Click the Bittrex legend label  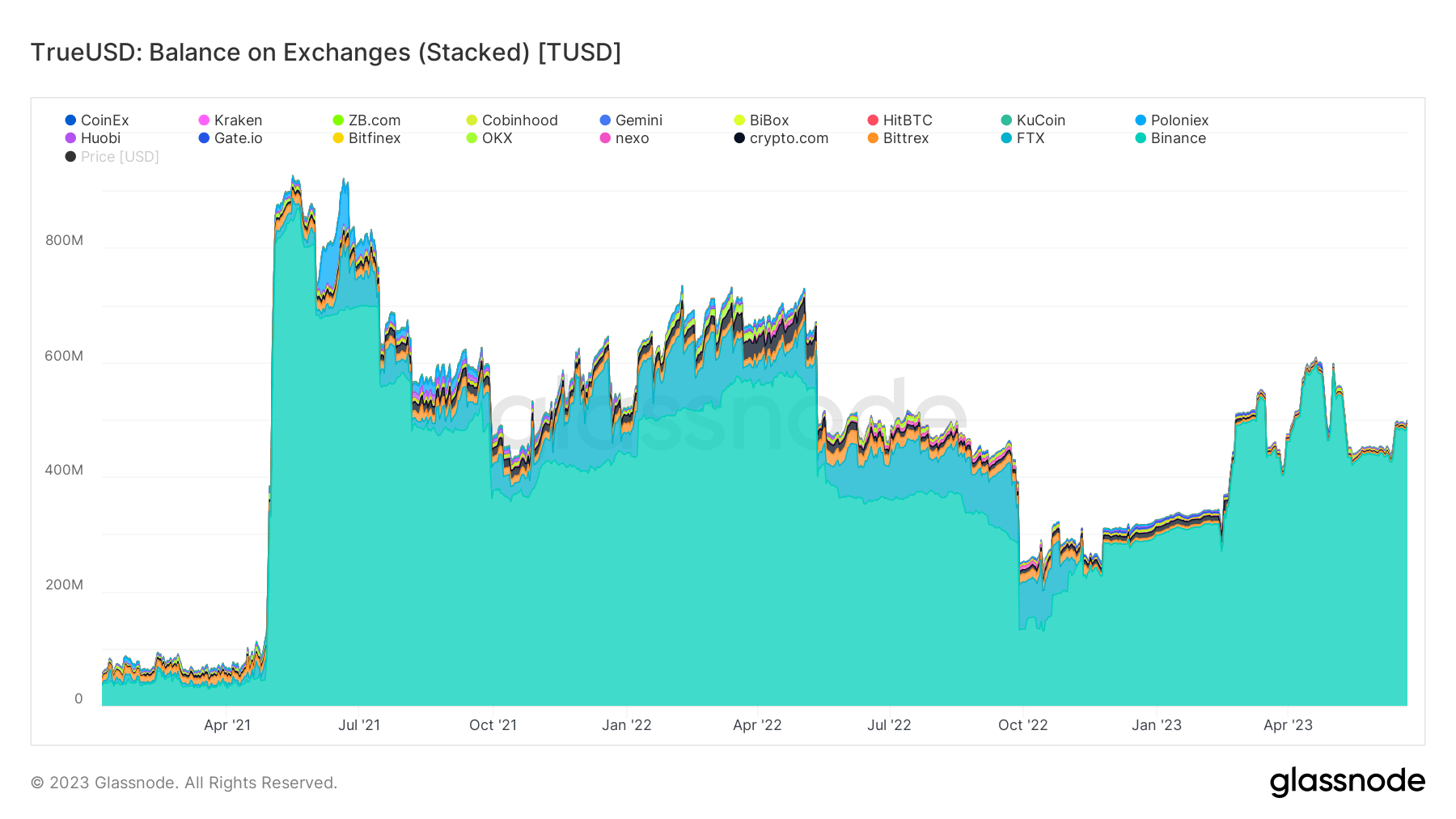coord(906,138)
